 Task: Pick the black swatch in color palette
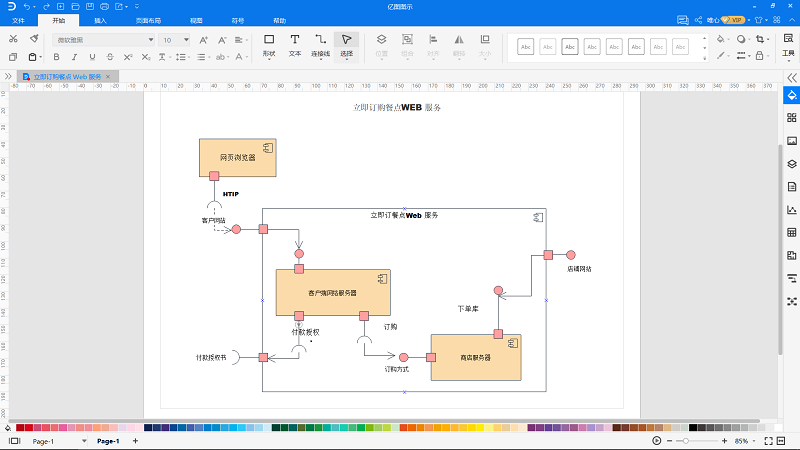click(693, 428)
